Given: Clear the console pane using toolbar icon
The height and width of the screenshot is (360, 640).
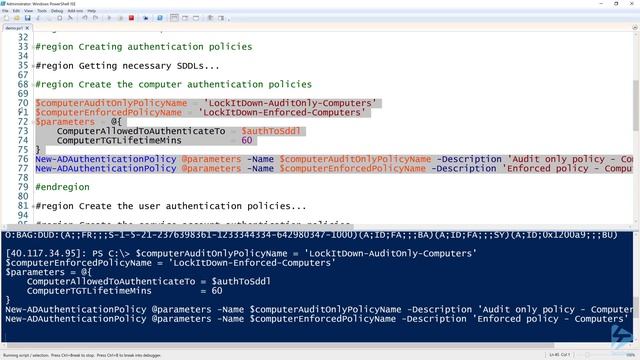Looking at the screenshot, I should (x=70, y=18).
